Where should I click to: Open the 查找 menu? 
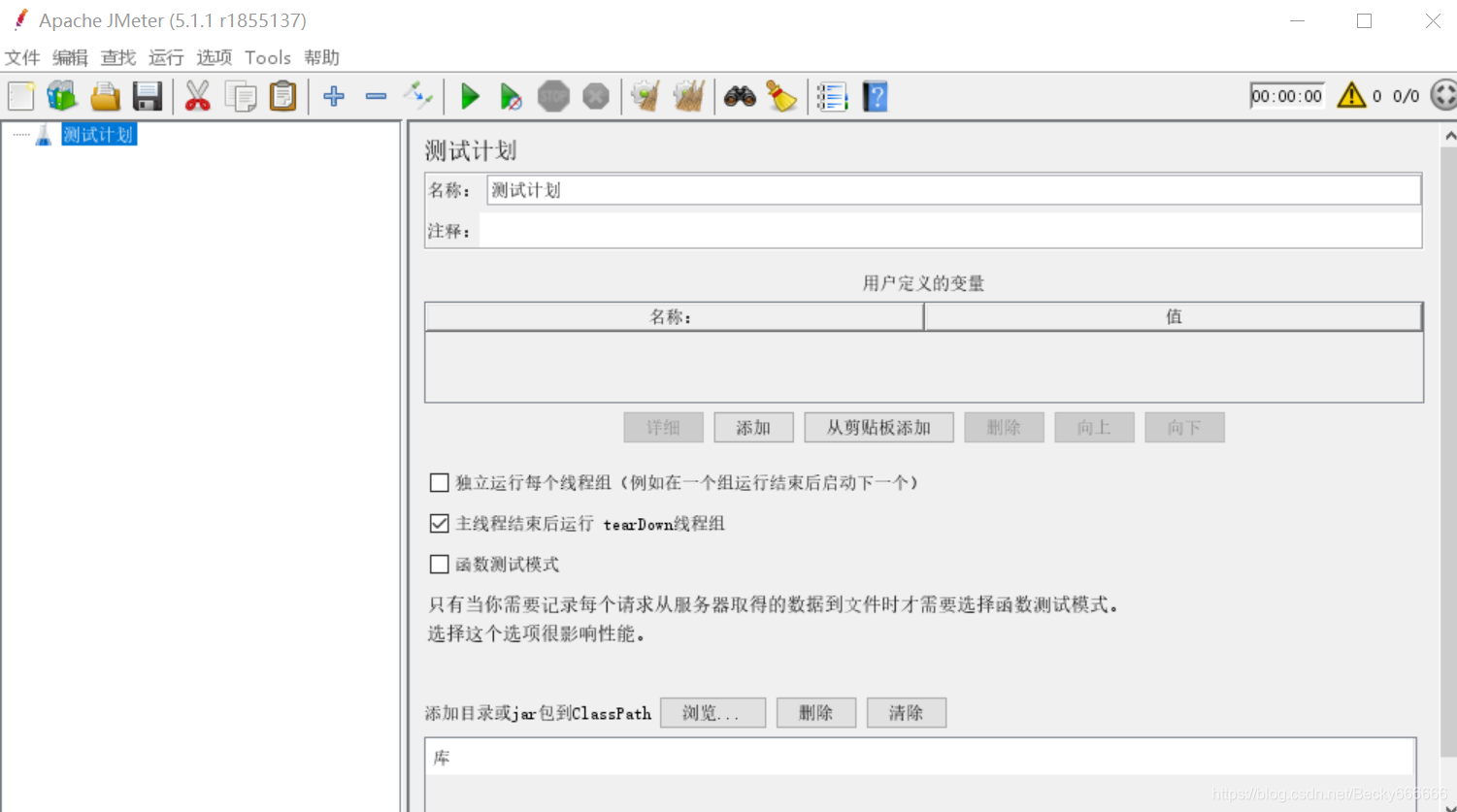coord(118,57)
